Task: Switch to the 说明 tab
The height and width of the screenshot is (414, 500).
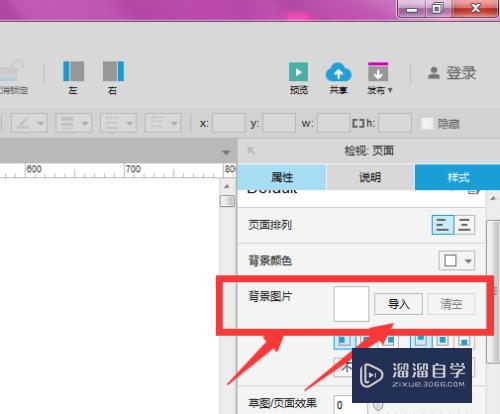Action: tap(370, 177)
